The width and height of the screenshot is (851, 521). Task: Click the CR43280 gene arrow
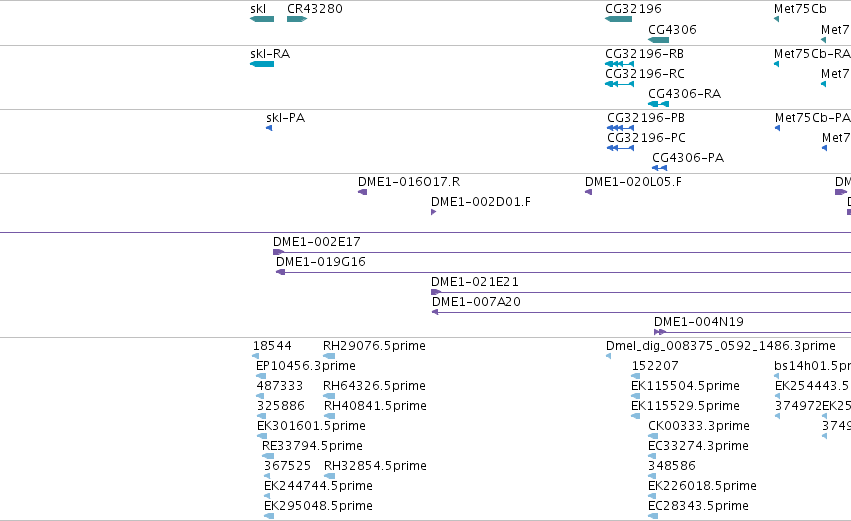tap(297, 19)
